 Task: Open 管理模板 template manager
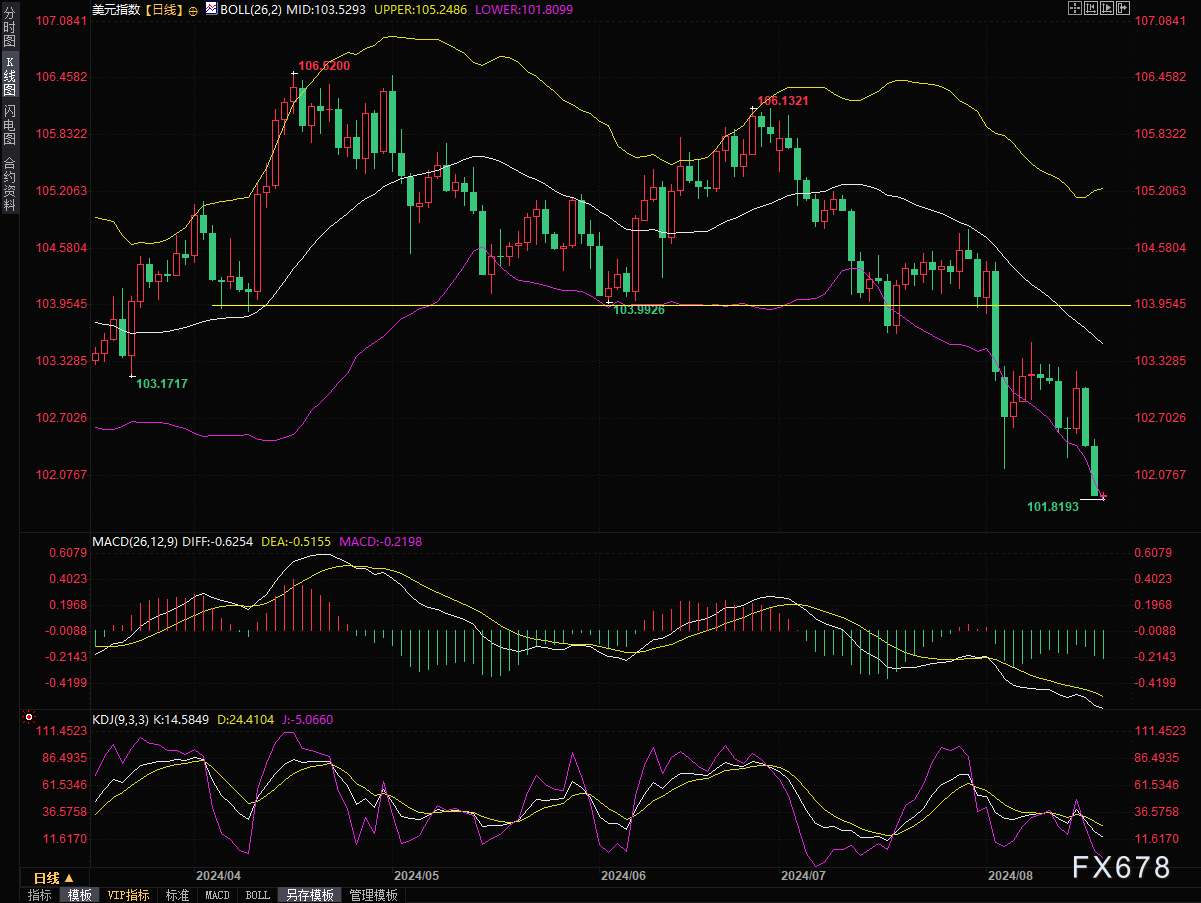point(373,895)
